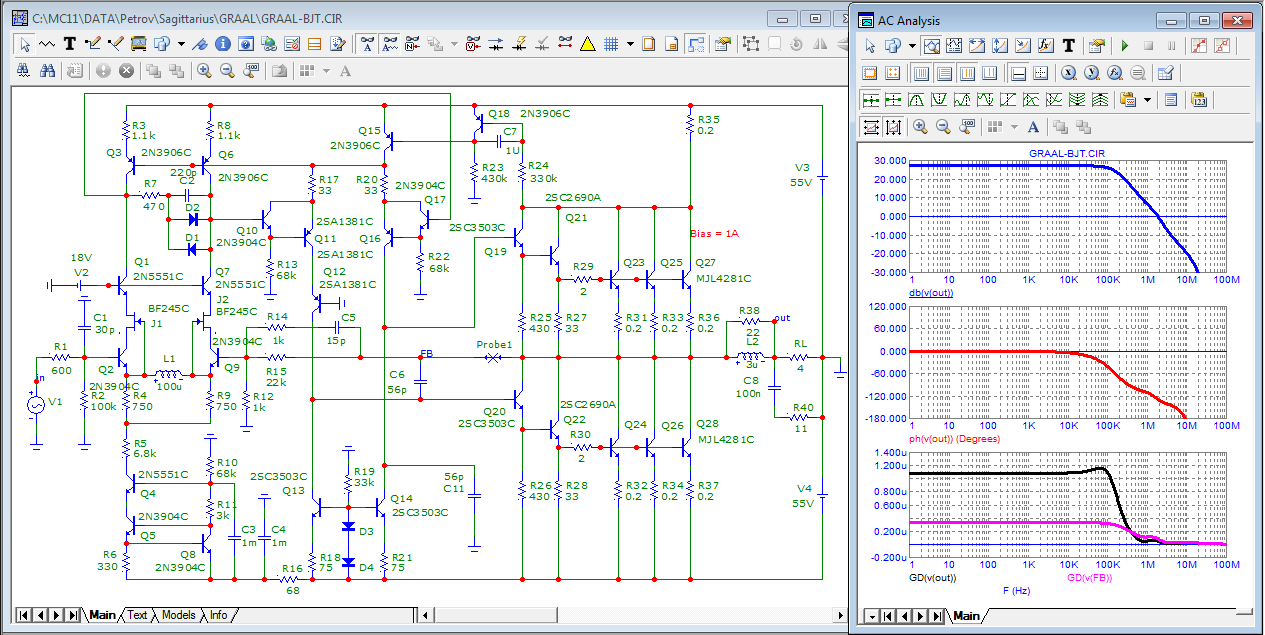Open the Text tab of schematic
This screenshot has height=635, width=1265.
pyautogui.click(x=137, y=615)
